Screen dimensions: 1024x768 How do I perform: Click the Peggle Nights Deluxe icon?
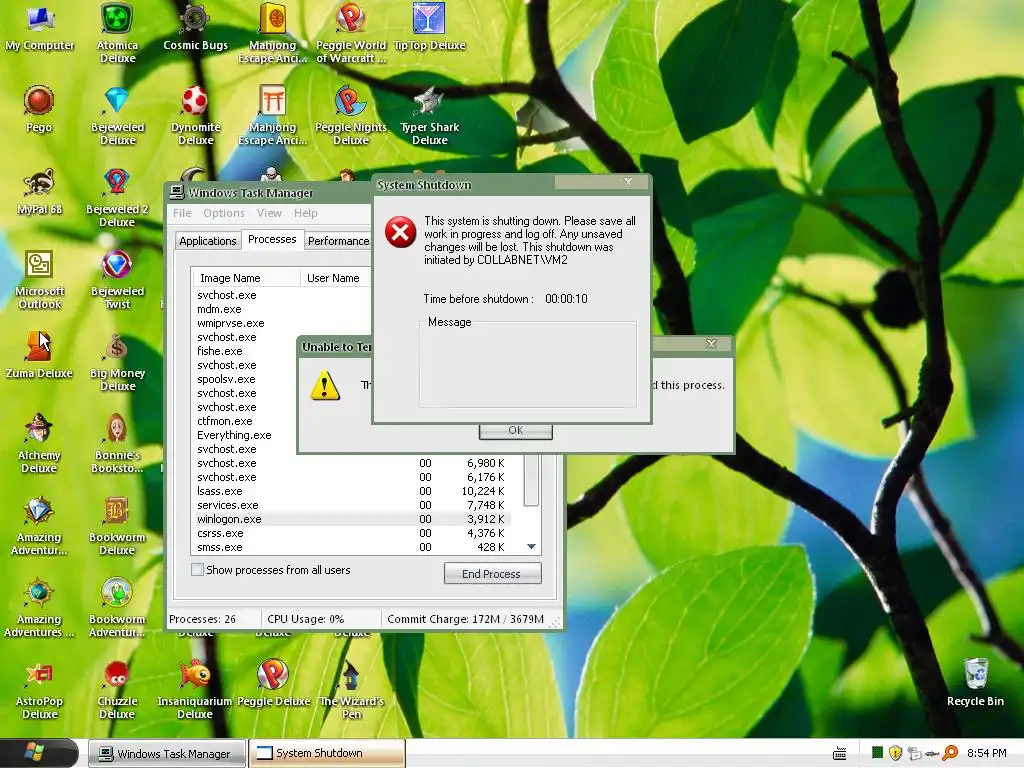click(351, 116)
